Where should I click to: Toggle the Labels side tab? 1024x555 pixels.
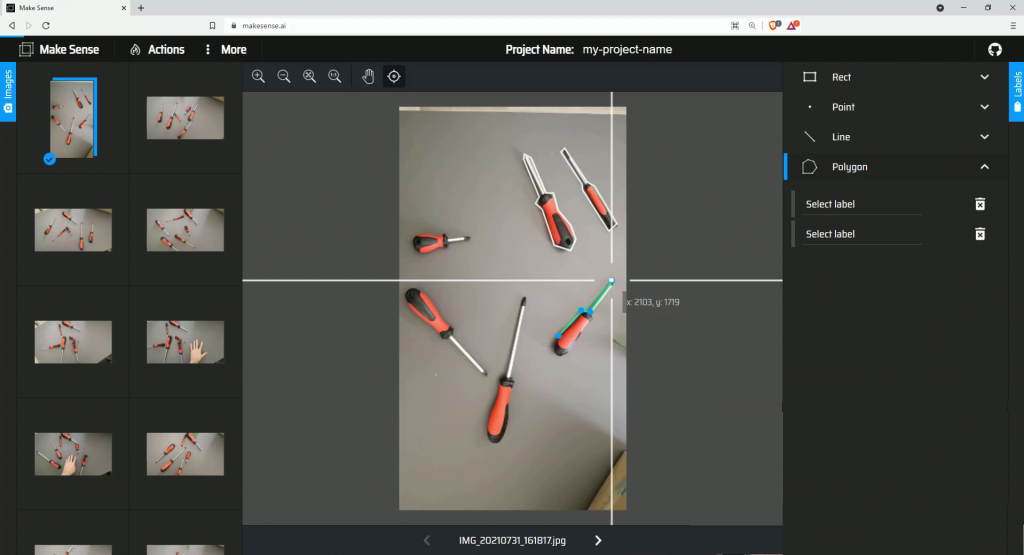[1017, 92]
